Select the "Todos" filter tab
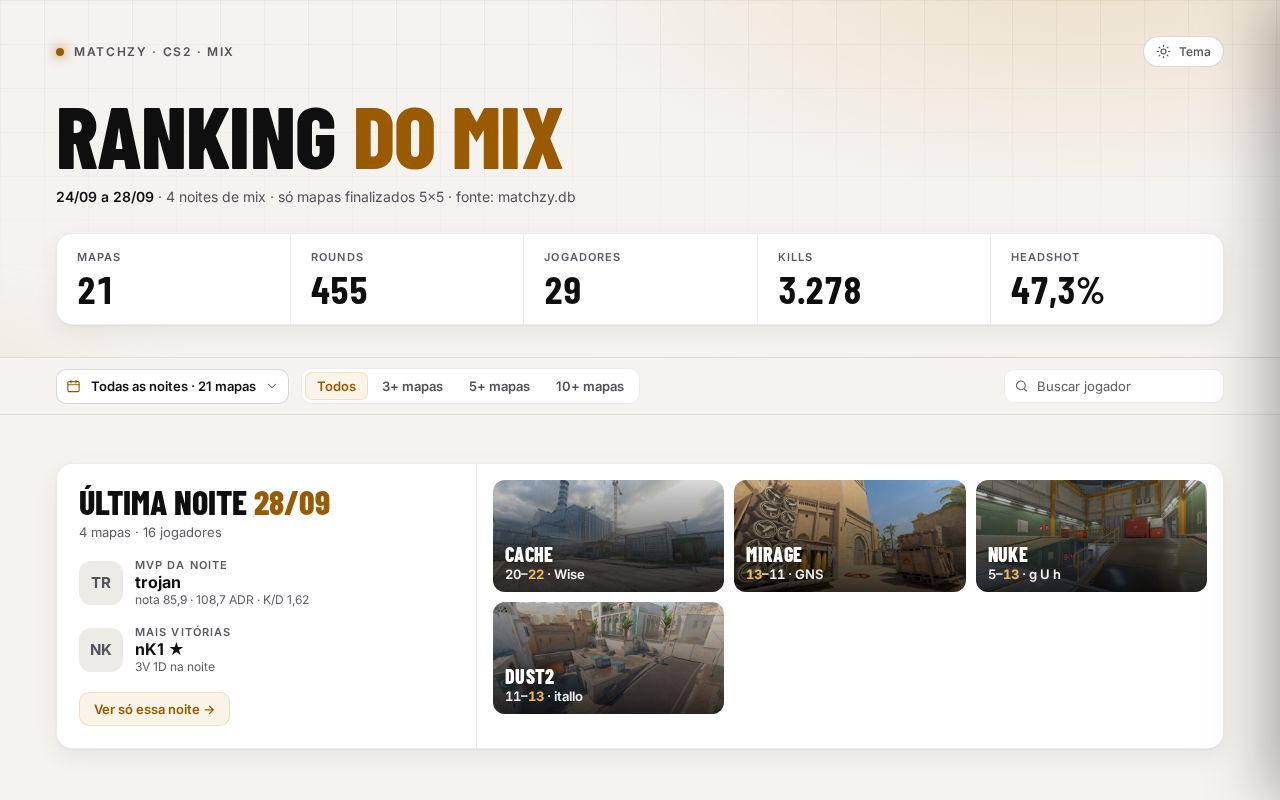This screenshot has width=1280, height=800. click(336, 386)
